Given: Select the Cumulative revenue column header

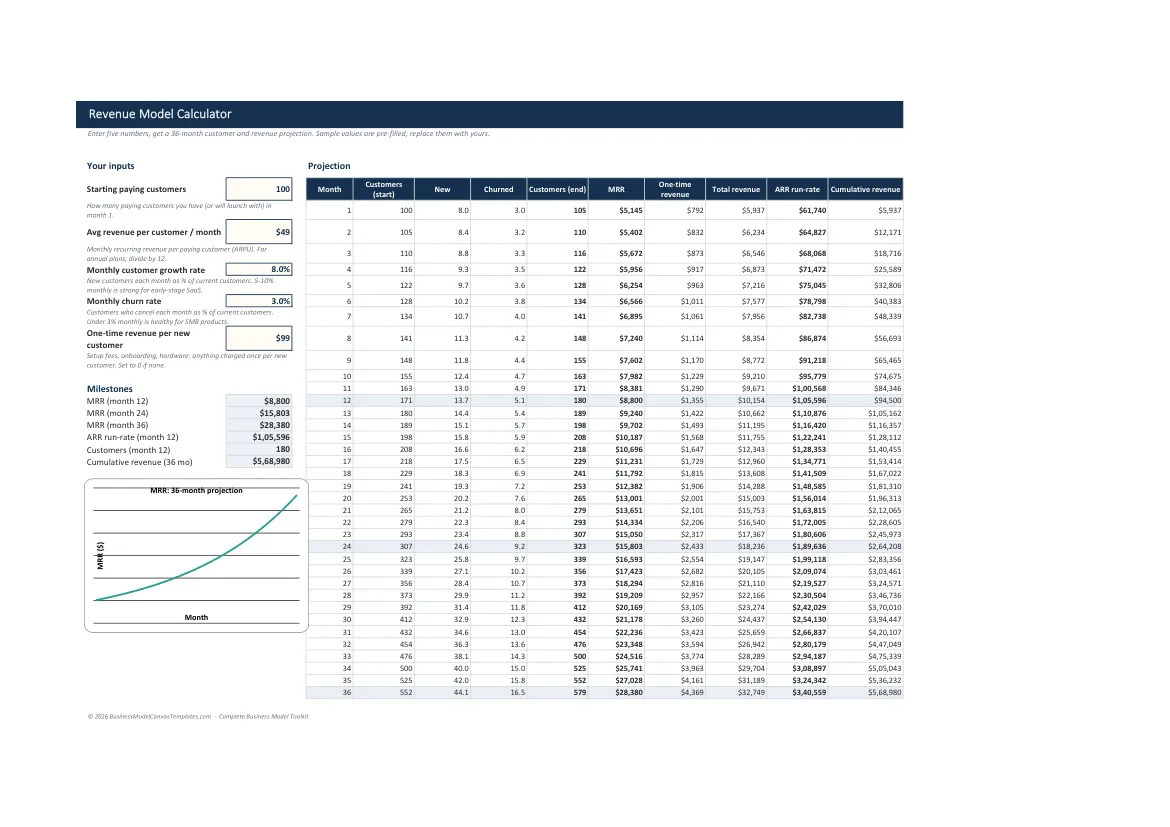Looking at the screenshot, I should [866, 190].
